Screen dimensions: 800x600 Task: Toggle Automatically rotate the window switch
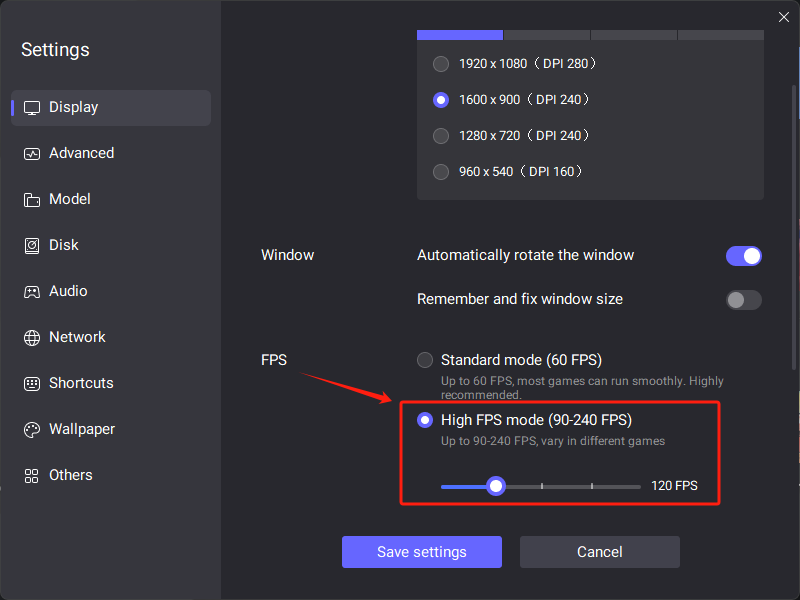(x=743, y=256)
